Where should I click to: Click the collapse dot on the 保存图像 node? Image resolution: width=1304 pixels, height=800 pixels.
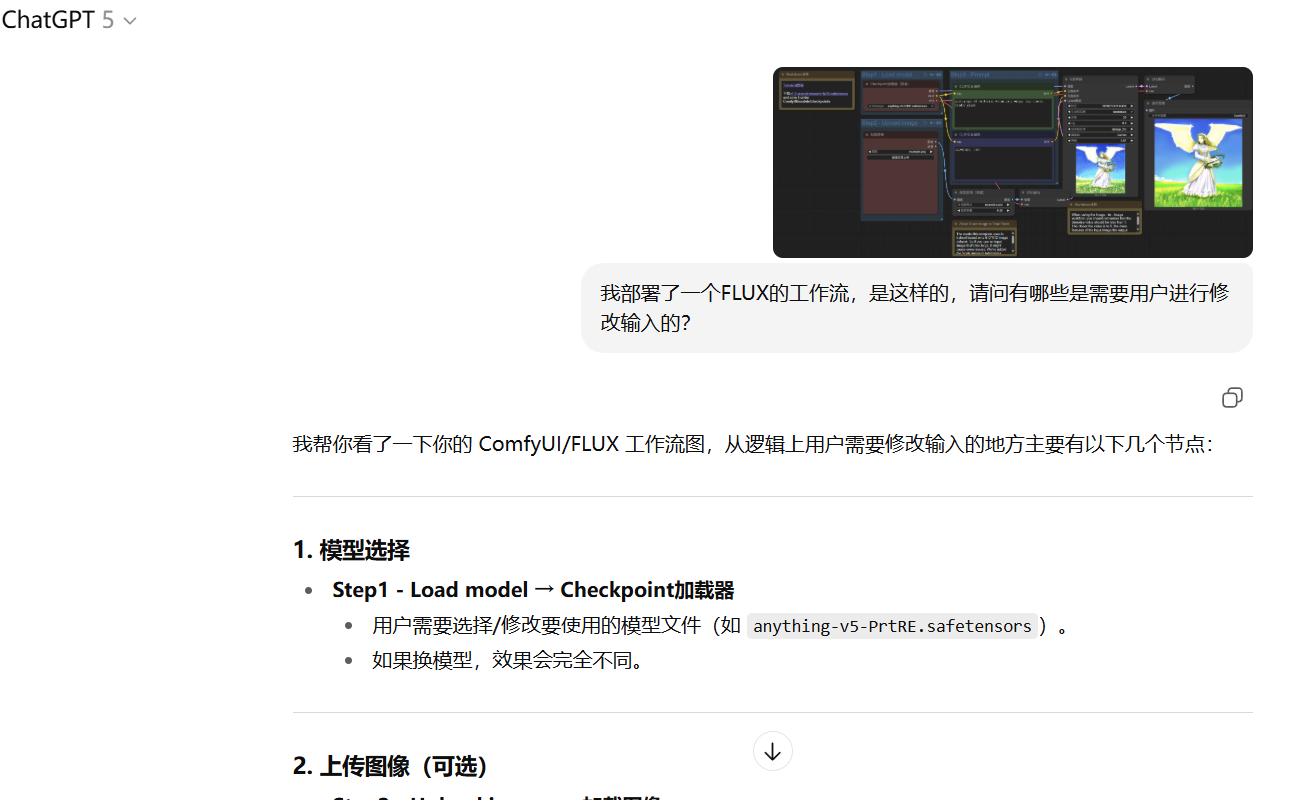pyautogui.click(x=1148, y=103)
